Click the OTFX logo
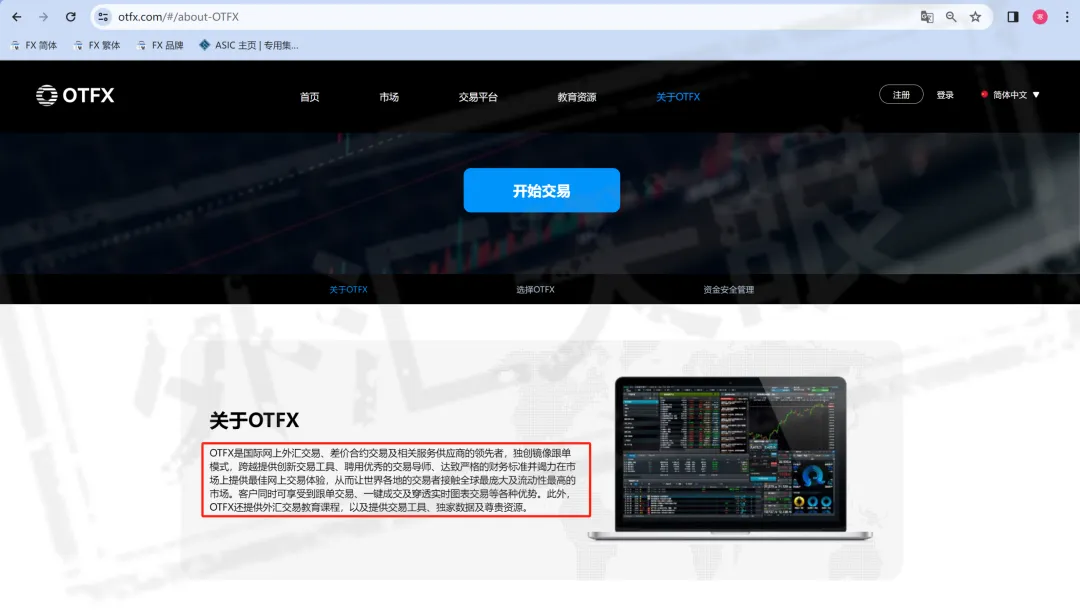1080x613 pixels. [75, 95]
